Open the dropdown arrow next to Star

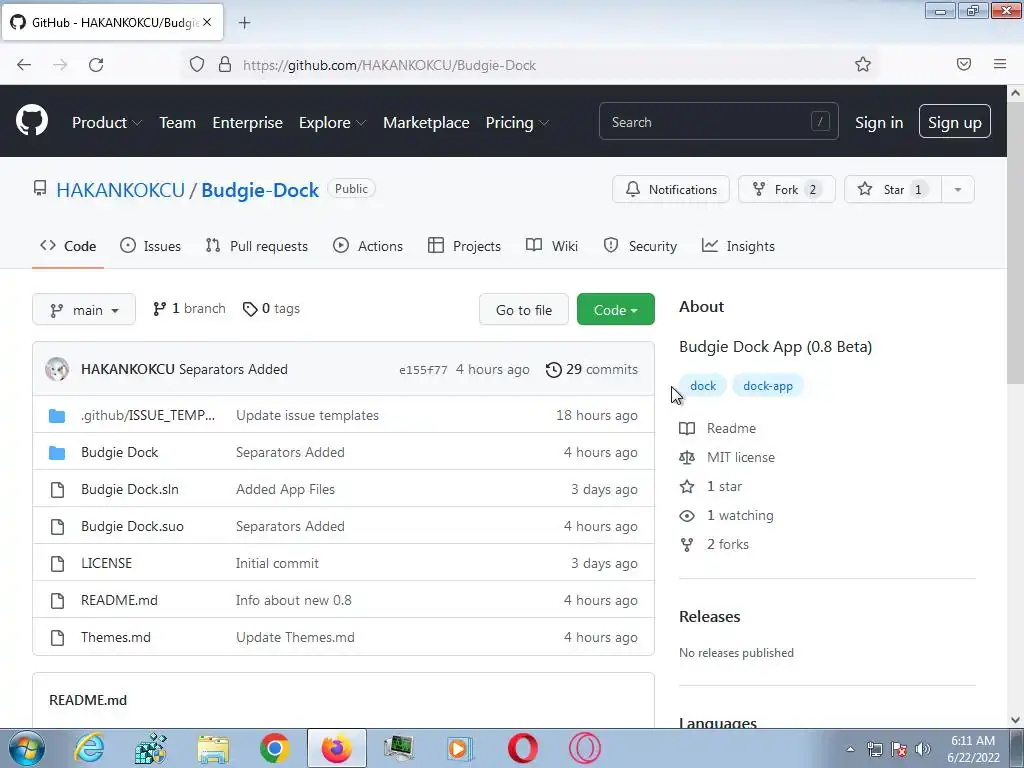point(957,189)
